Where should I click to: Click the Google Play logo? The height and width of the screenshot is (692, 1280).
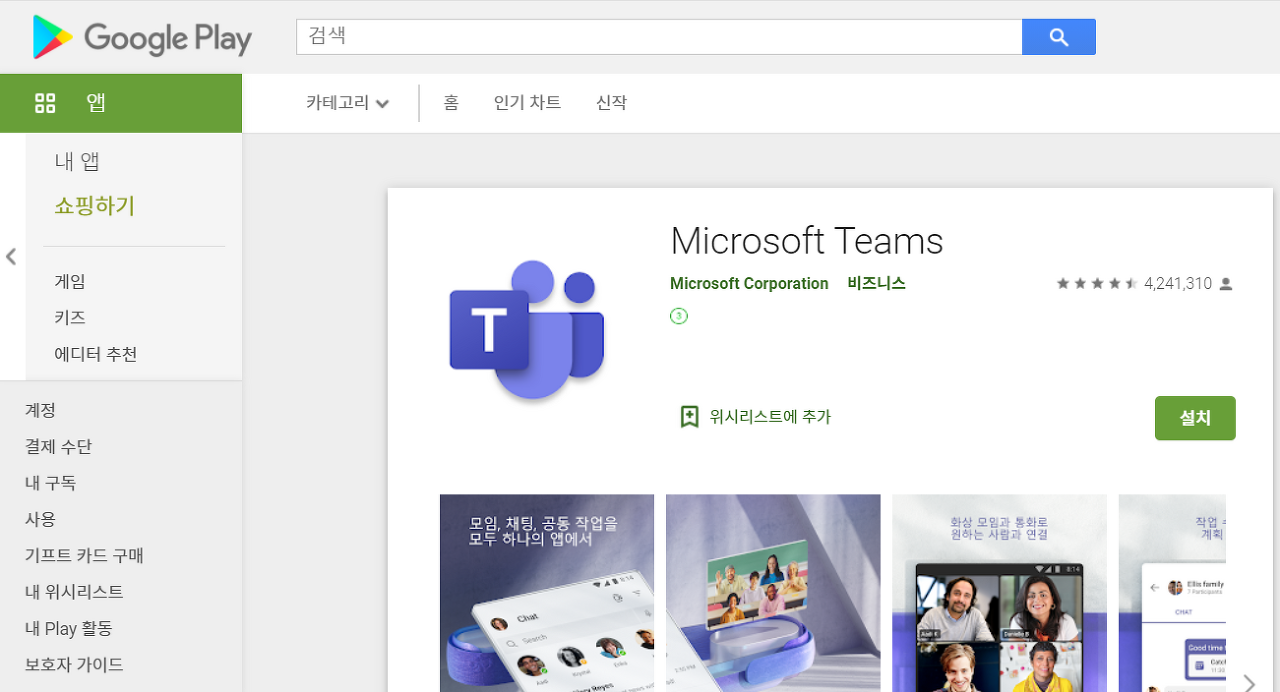(x=141, y=37)
